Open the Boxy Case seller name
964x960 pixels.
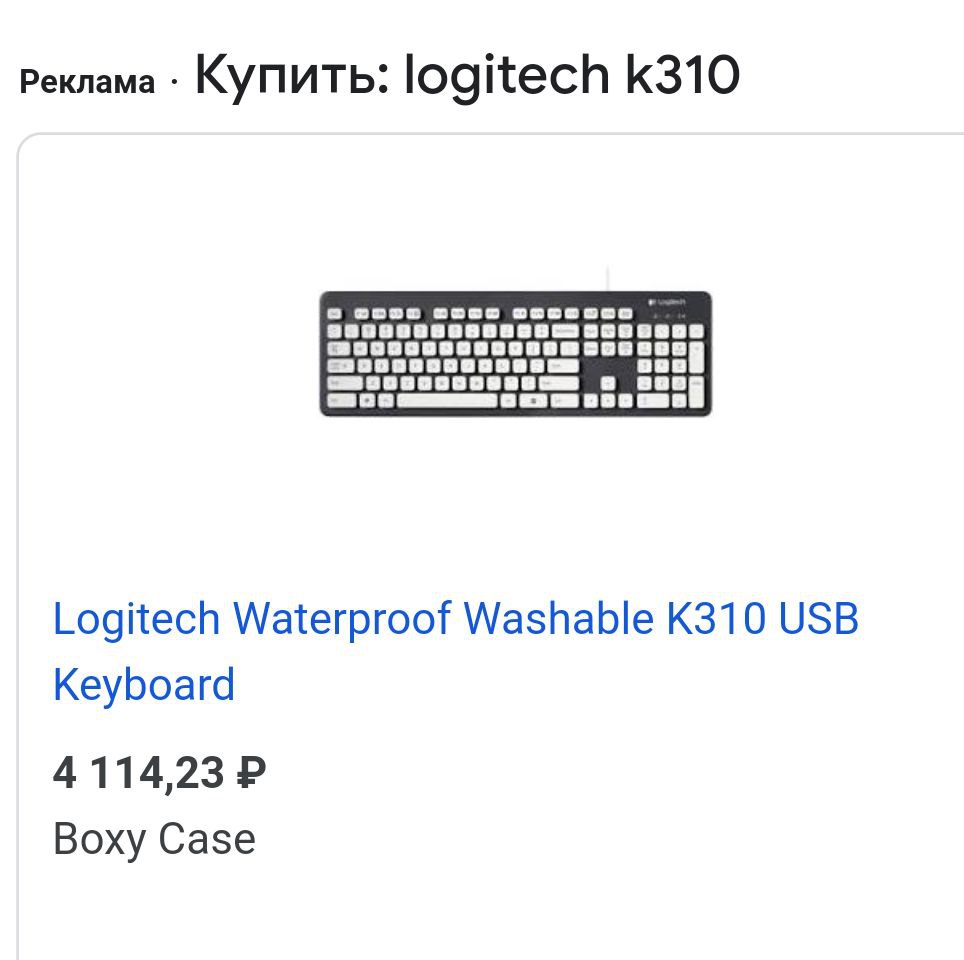[154, 839]
